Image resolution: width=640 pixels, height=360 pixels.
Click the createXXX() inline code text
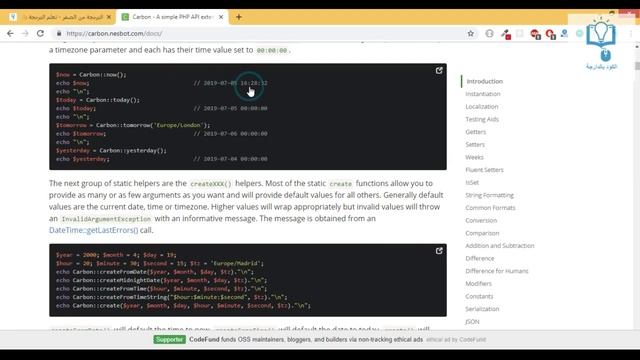pos(211,184)
